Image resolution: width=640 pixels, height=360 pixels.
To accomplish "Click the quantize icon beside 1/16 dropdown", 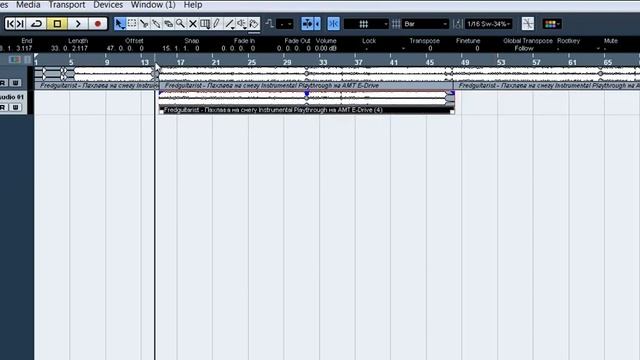I will pos(458,24).
